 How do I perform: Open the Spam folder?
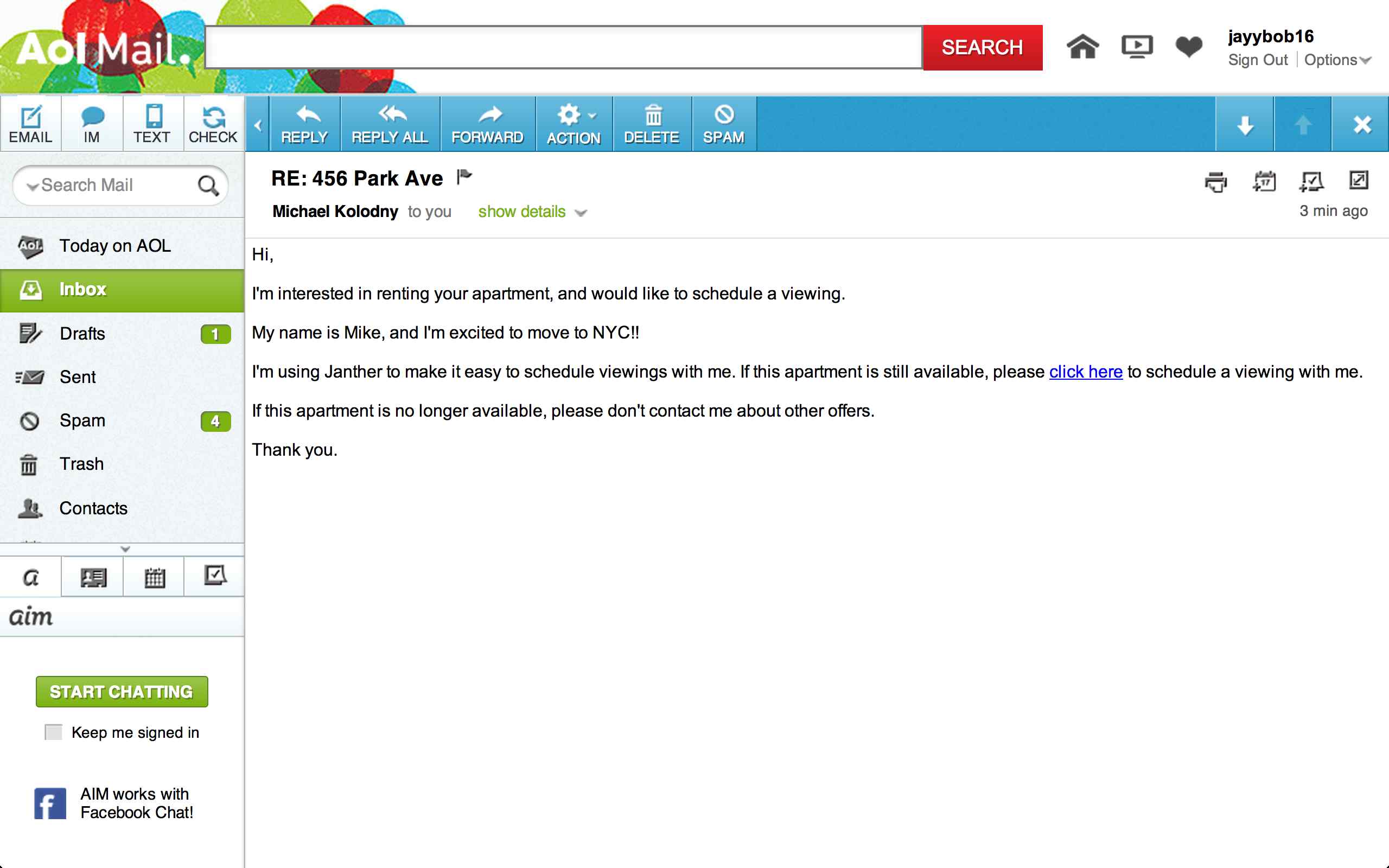coord(82,420)
